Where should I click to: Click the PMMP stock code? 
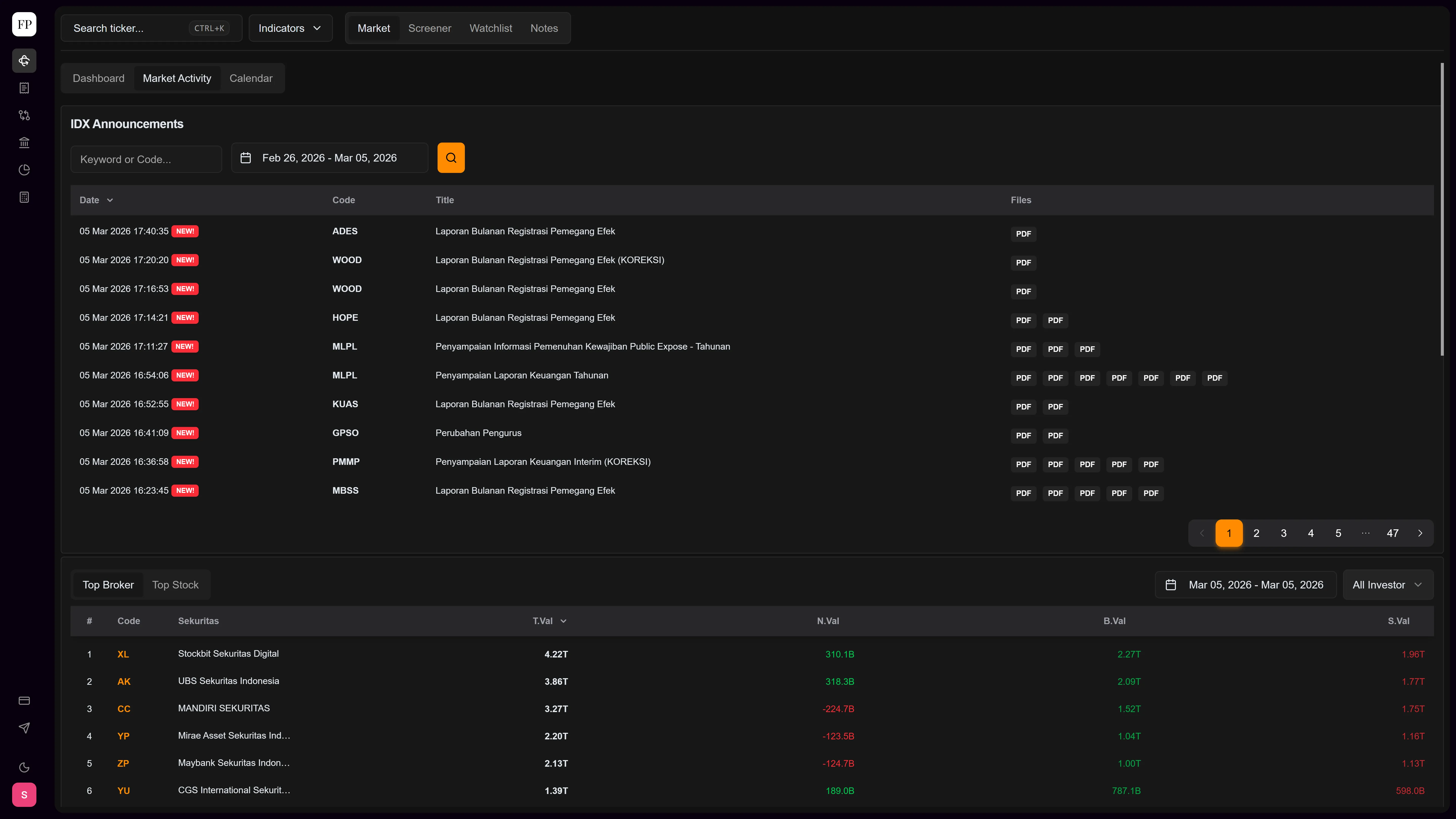[x=346, y=462]
